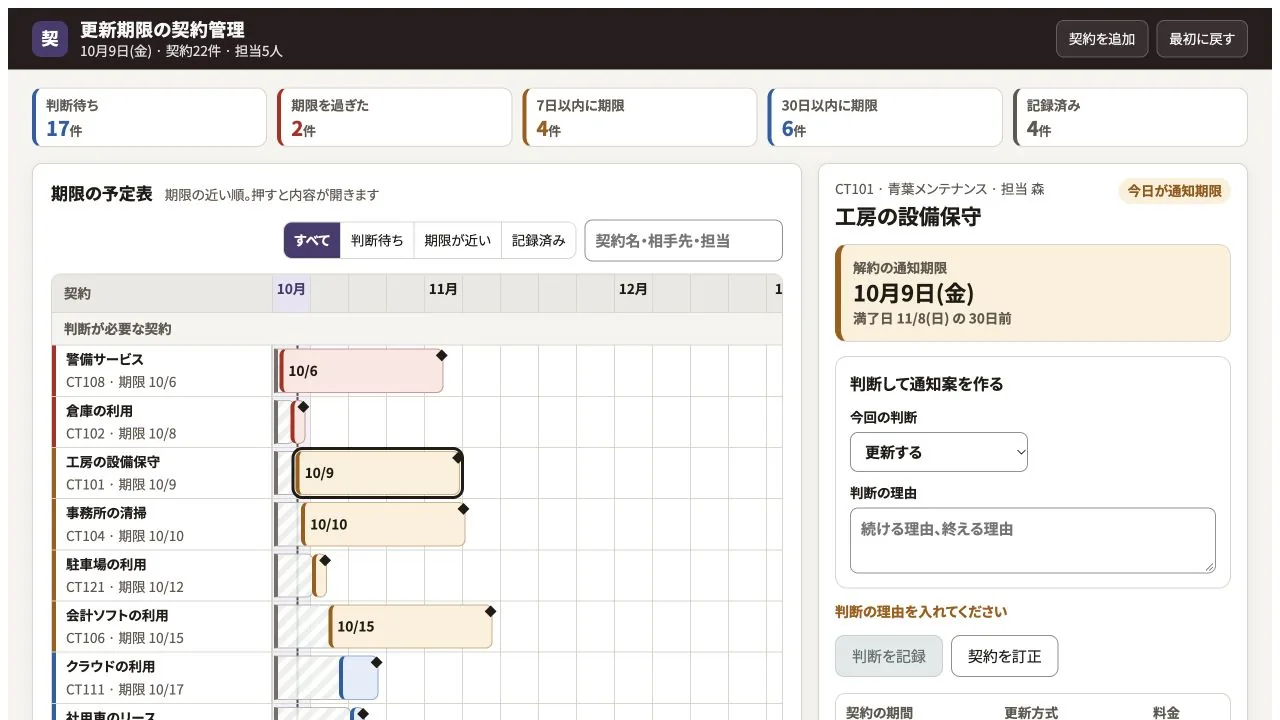Click the 満了日 11/8(日) の 30日前 text
Viewport: 1280px width, 720px height.
point(932,319)
